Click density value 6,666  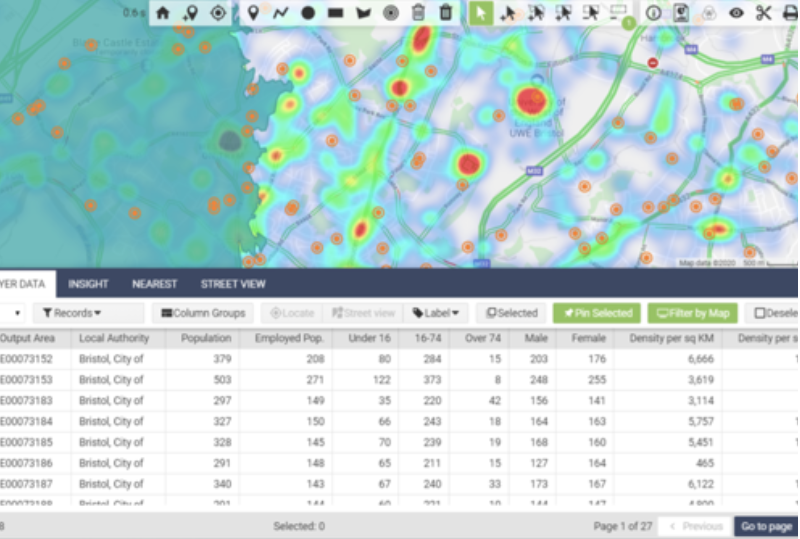(x=701, y=359)
